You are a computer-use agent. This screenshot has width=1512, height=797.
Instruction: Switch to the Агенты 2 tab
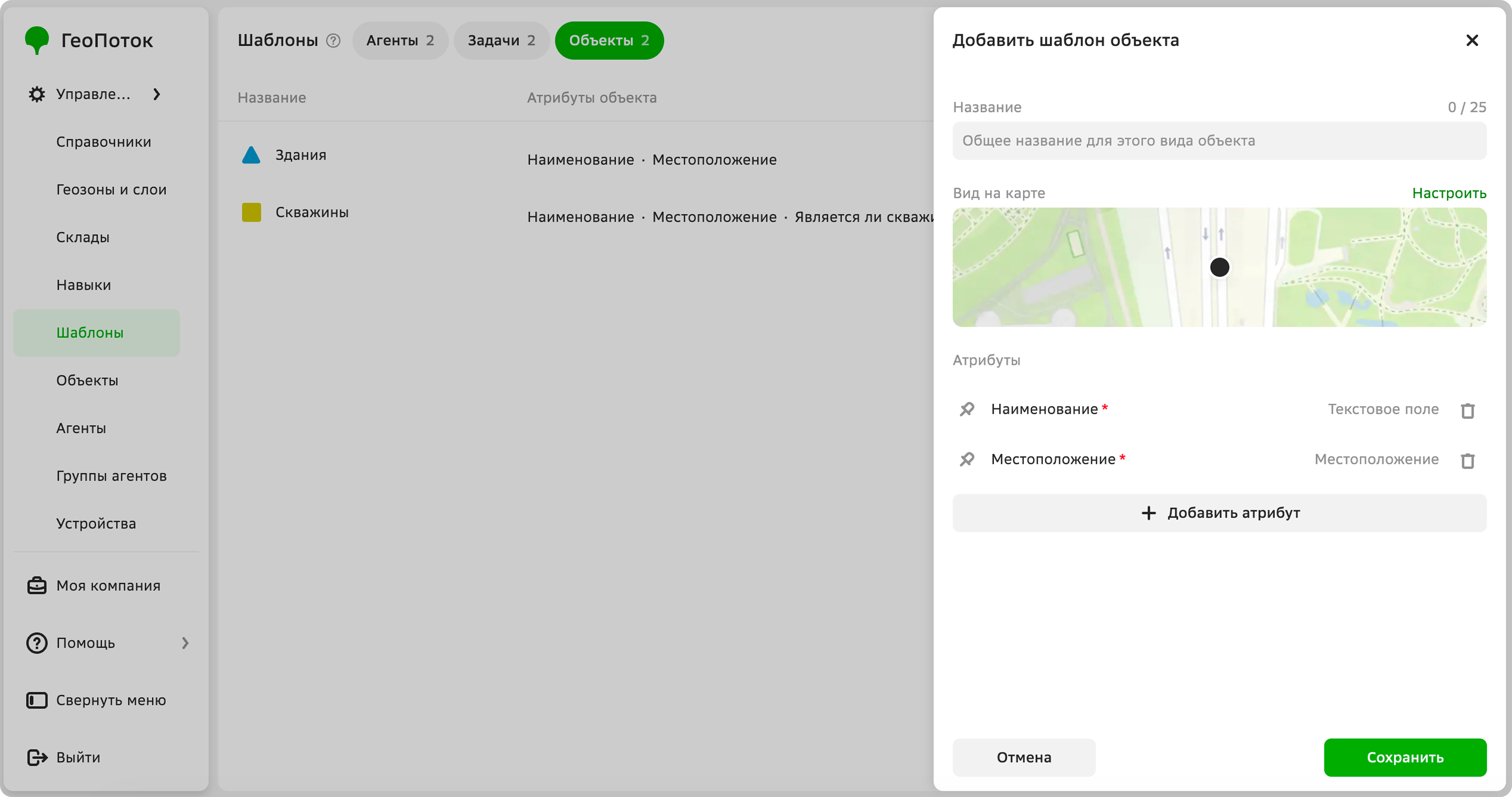point(400,41)
